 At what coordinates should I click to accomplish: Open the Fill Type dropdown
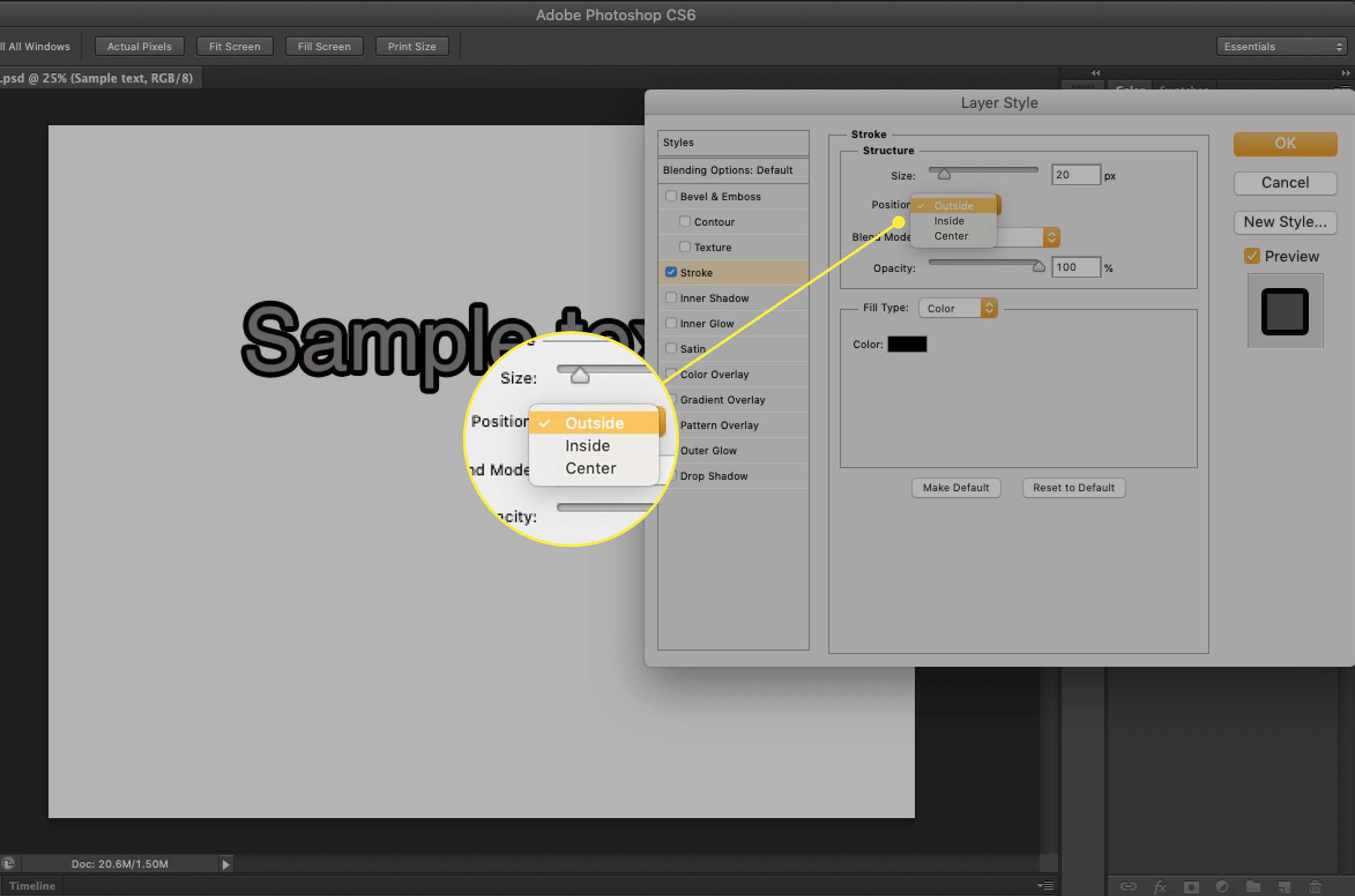tap(958, 308)
